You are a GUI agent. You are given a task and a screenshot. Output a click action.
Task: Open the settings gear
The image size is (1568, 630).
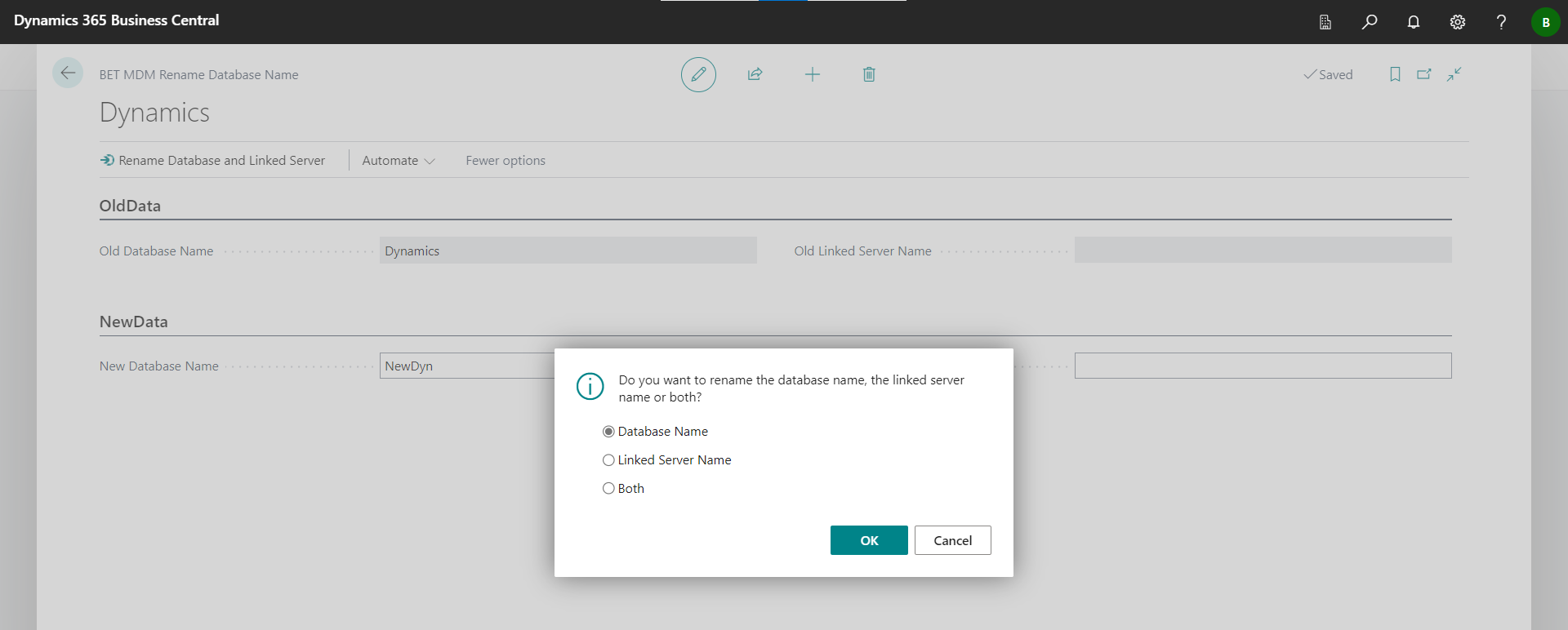coord(1458,22)
